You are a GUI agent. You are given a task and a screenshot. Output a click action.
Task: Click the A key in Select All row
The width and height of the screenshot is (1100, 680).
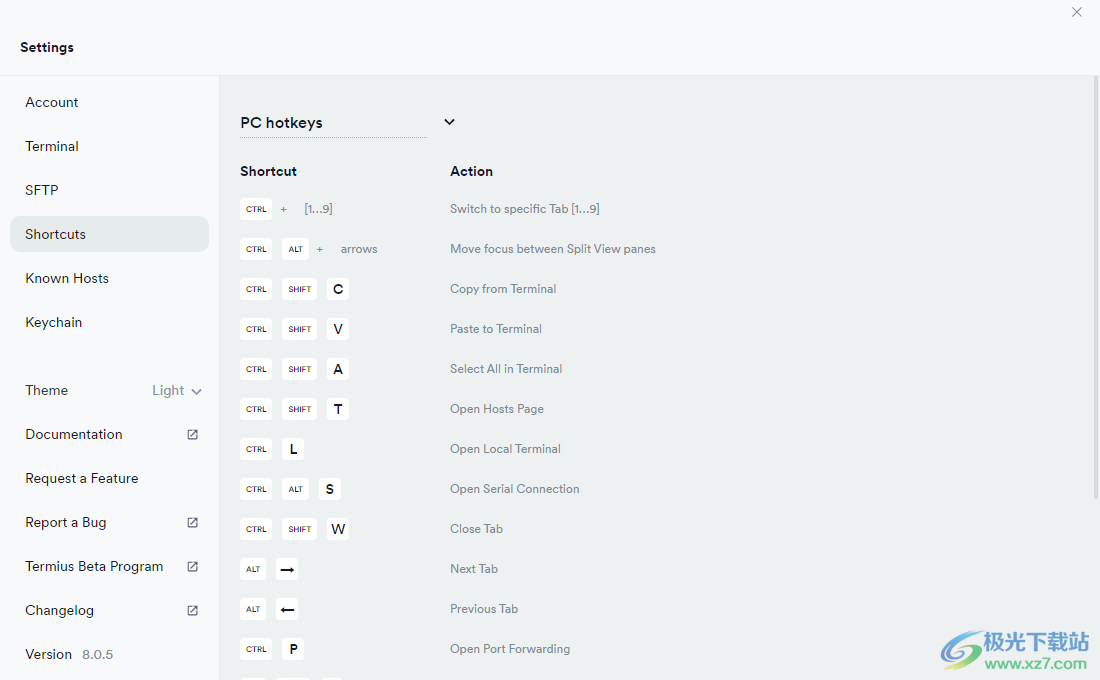[x=338, y=369]
